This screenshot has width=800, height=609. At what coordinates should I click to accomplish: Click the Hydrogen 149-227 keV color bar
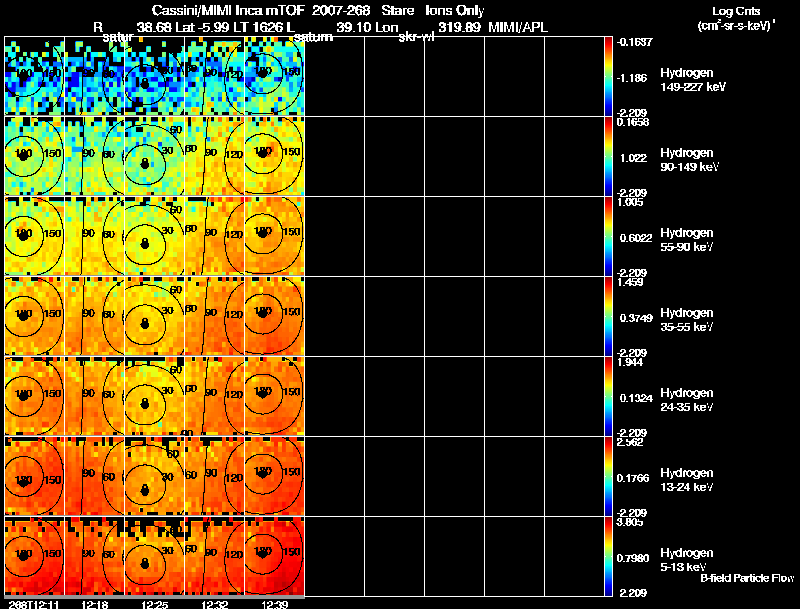611,76
